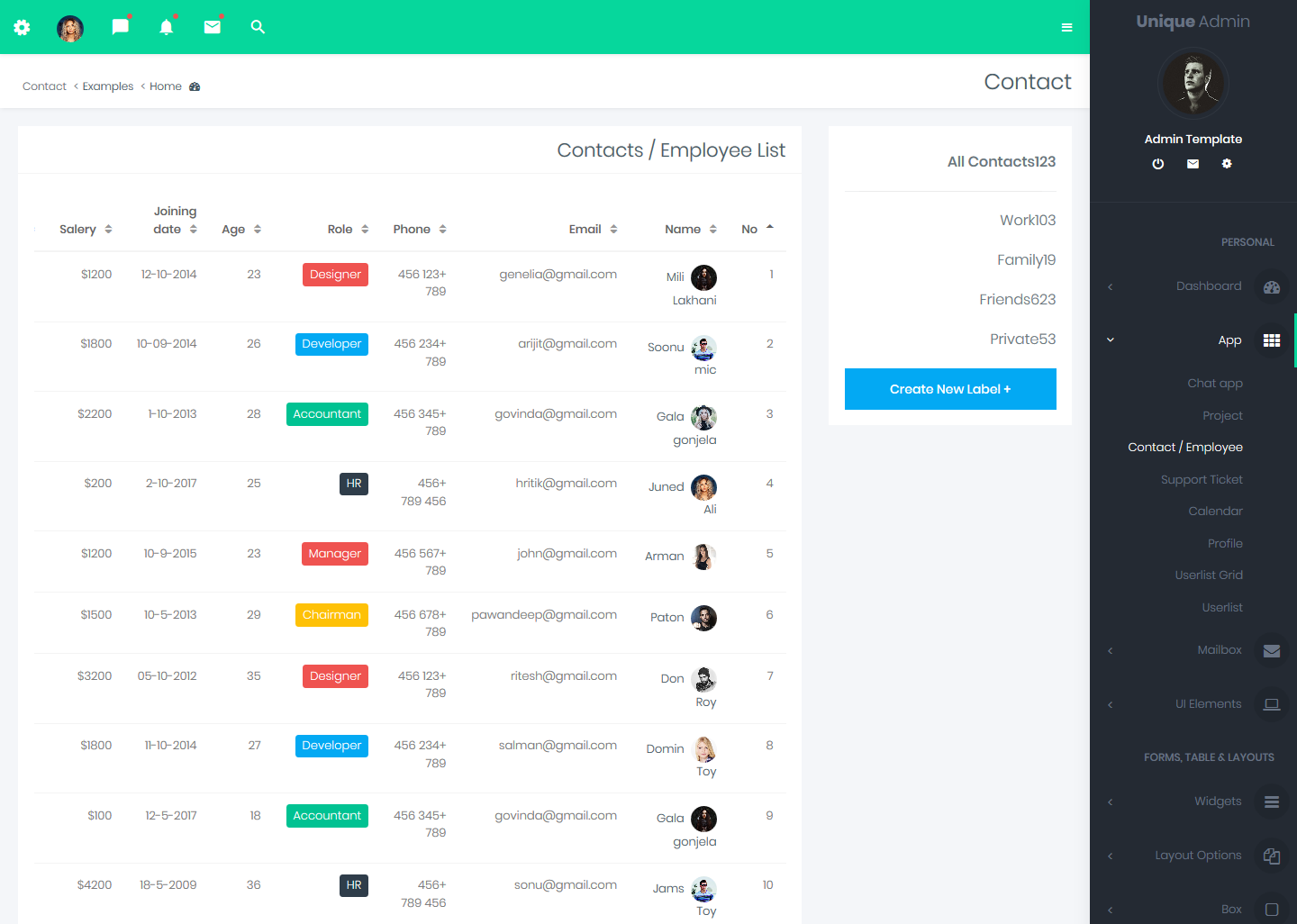
Task: Select the Contact / Employee menu item
Action: click(x=1185, y=447)
